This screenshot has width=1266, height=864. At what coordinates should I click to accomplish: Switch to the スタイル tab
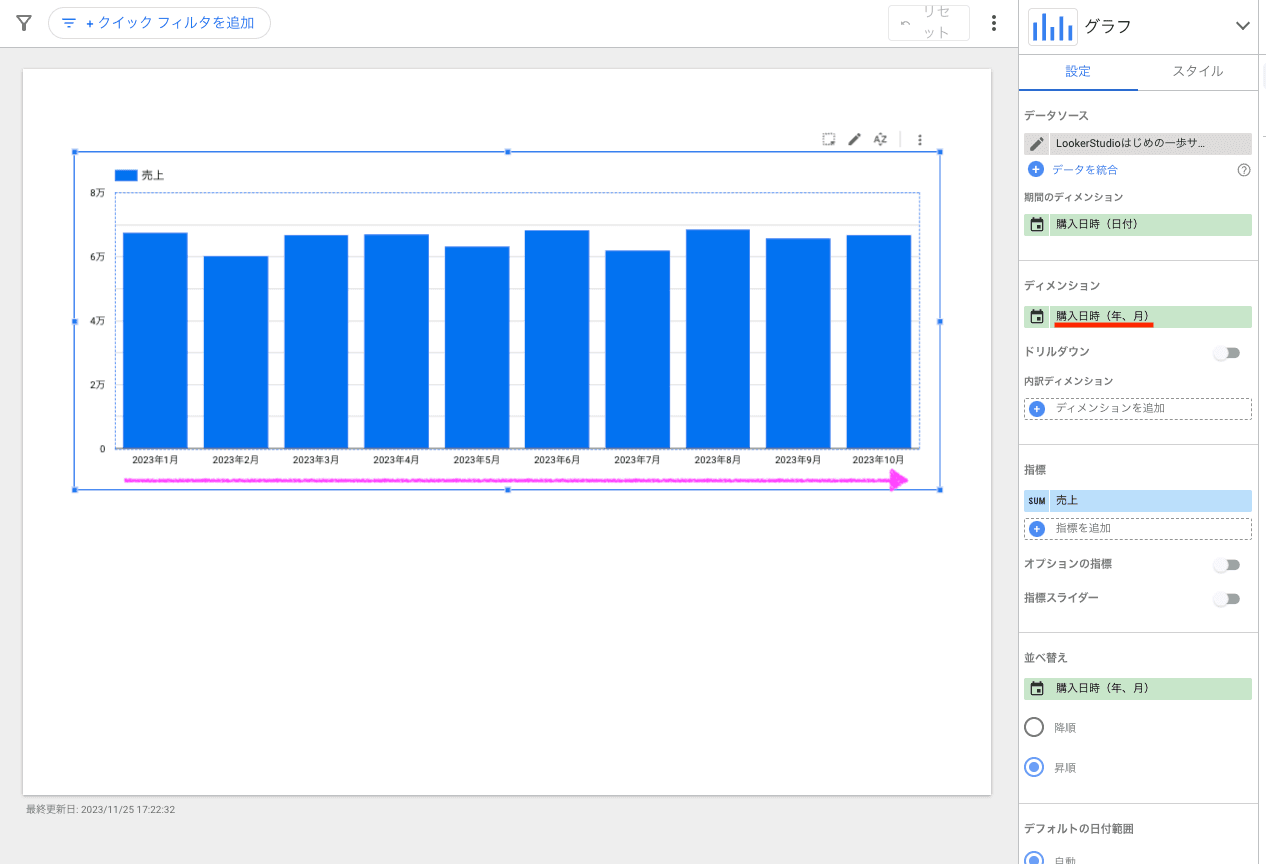pos(1197,71)
